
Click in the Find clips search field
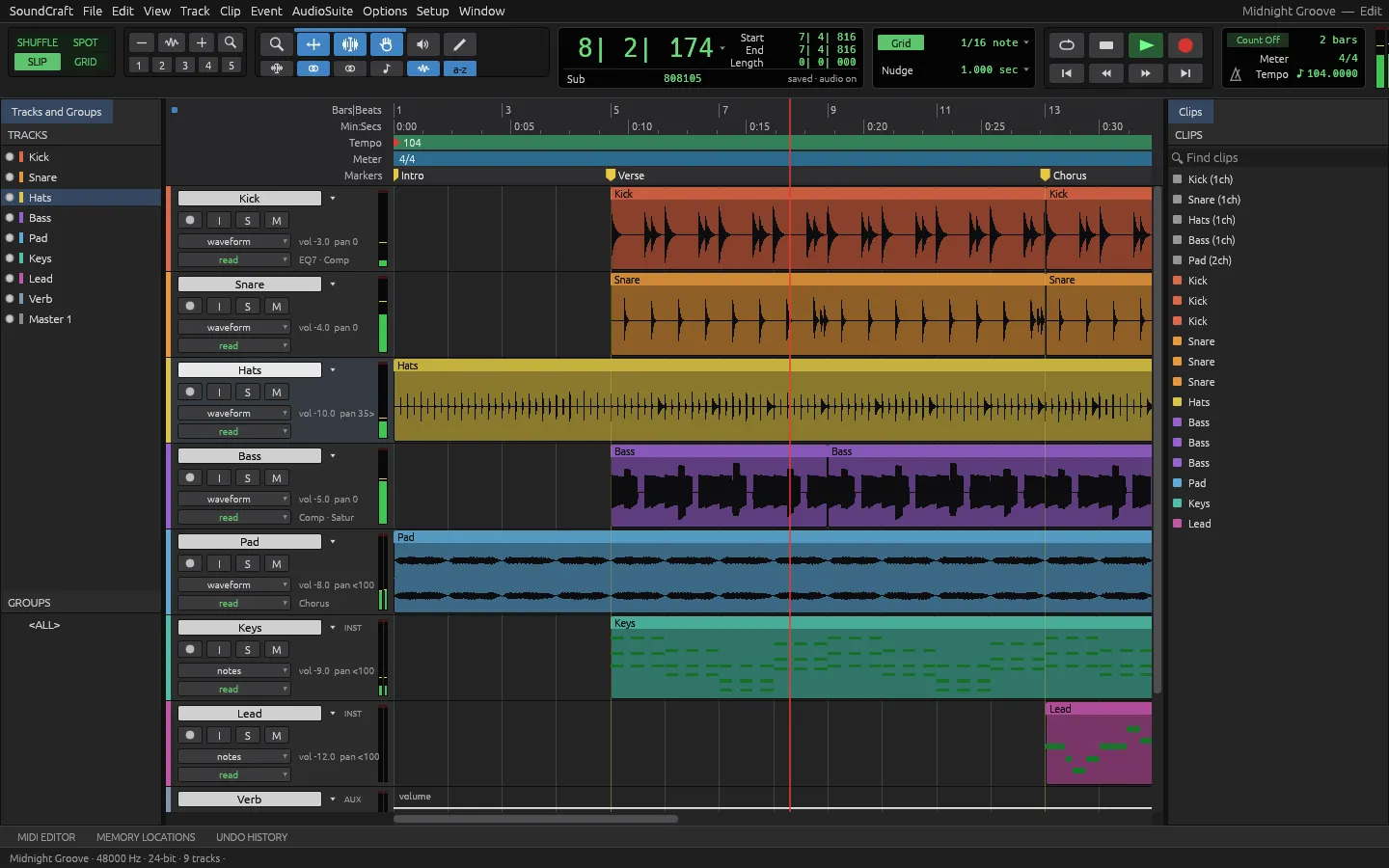(1277, 157)
